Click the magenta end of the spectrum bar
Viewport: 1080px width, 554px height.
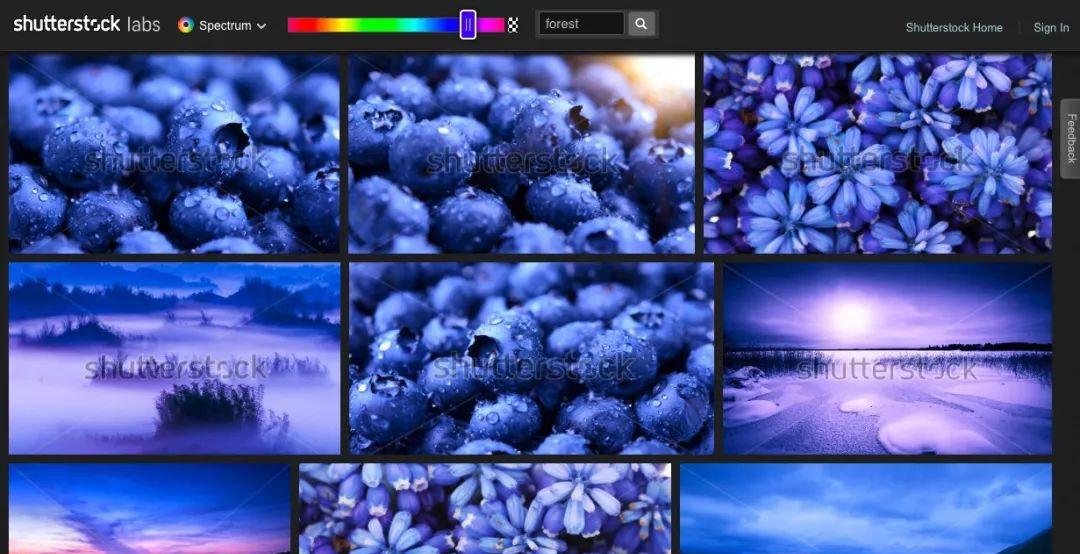(x=493, y=25)
